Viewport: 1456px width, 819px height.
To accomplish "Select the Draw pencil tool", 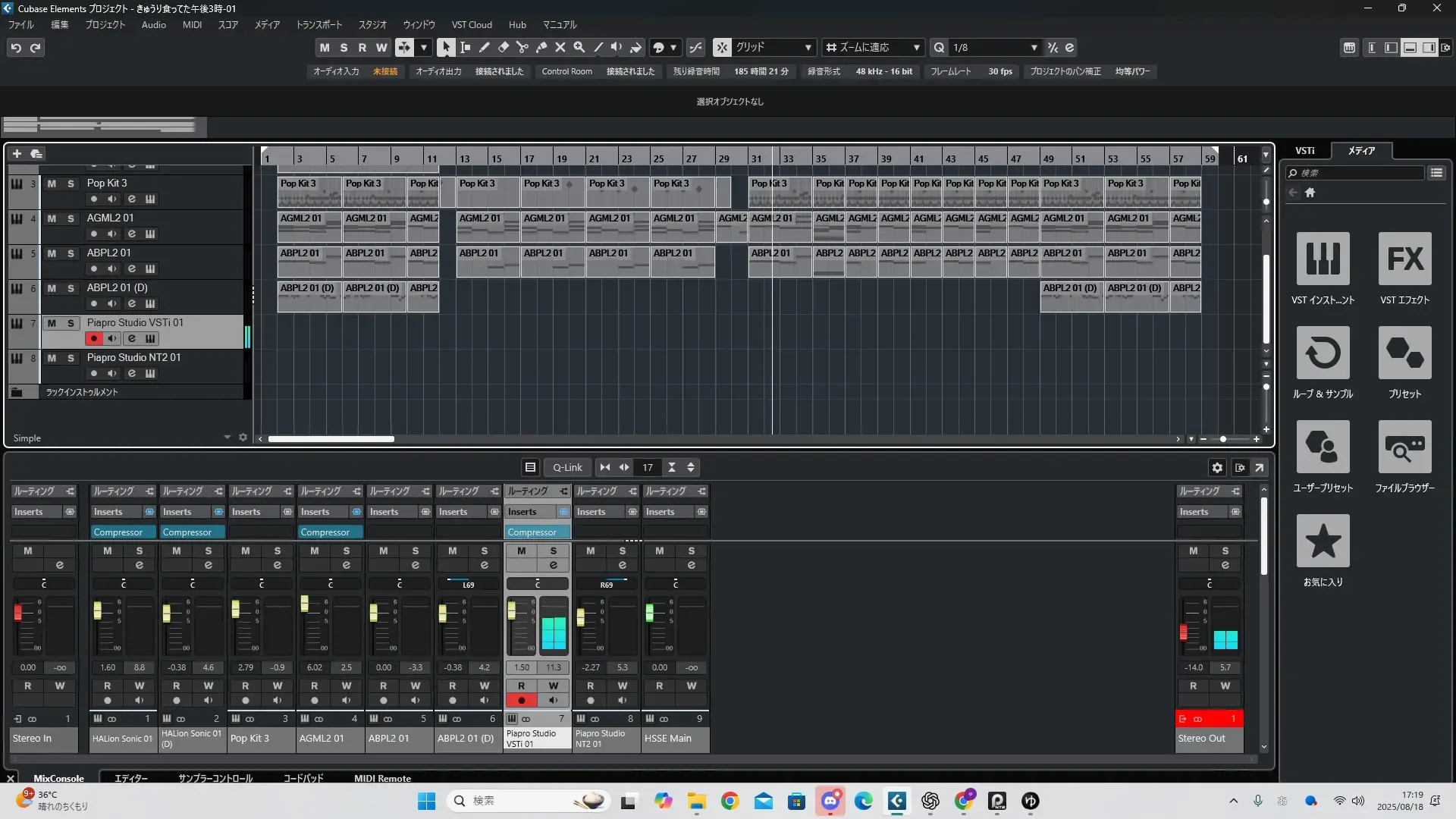I will click(x=484, y=48).
